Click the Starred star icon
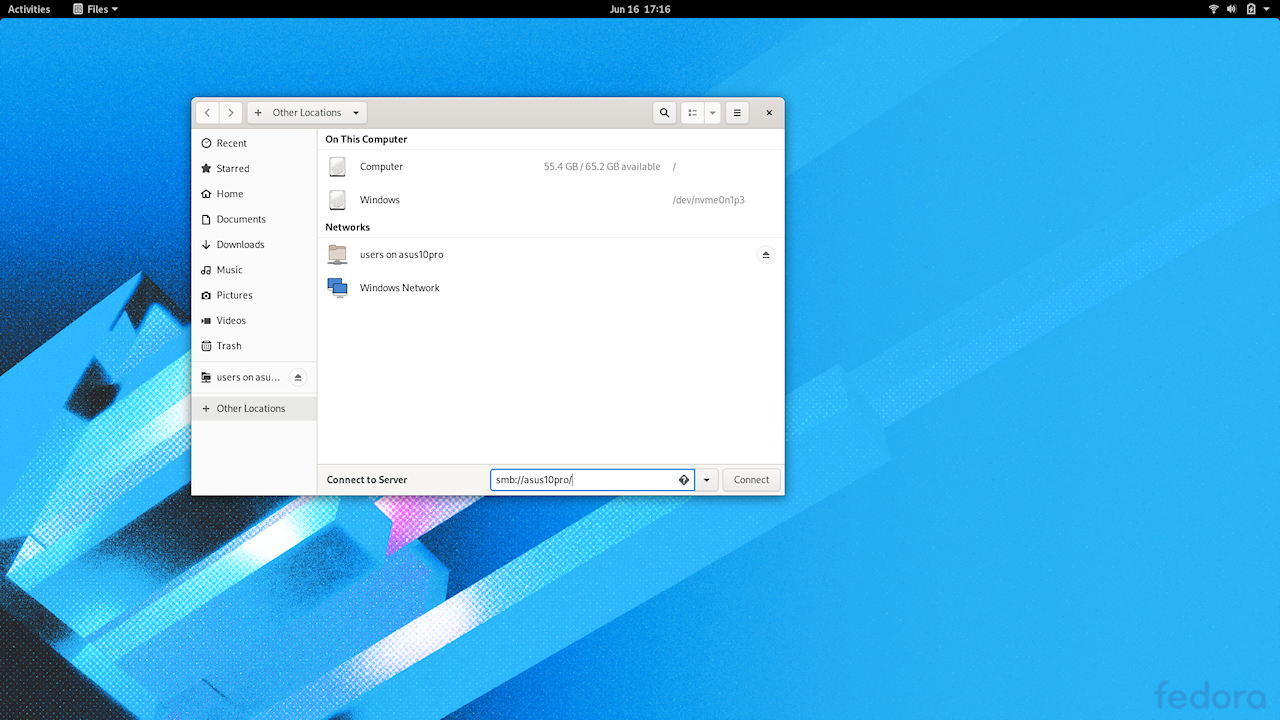 pyautogui.click(x=206, y=169)
